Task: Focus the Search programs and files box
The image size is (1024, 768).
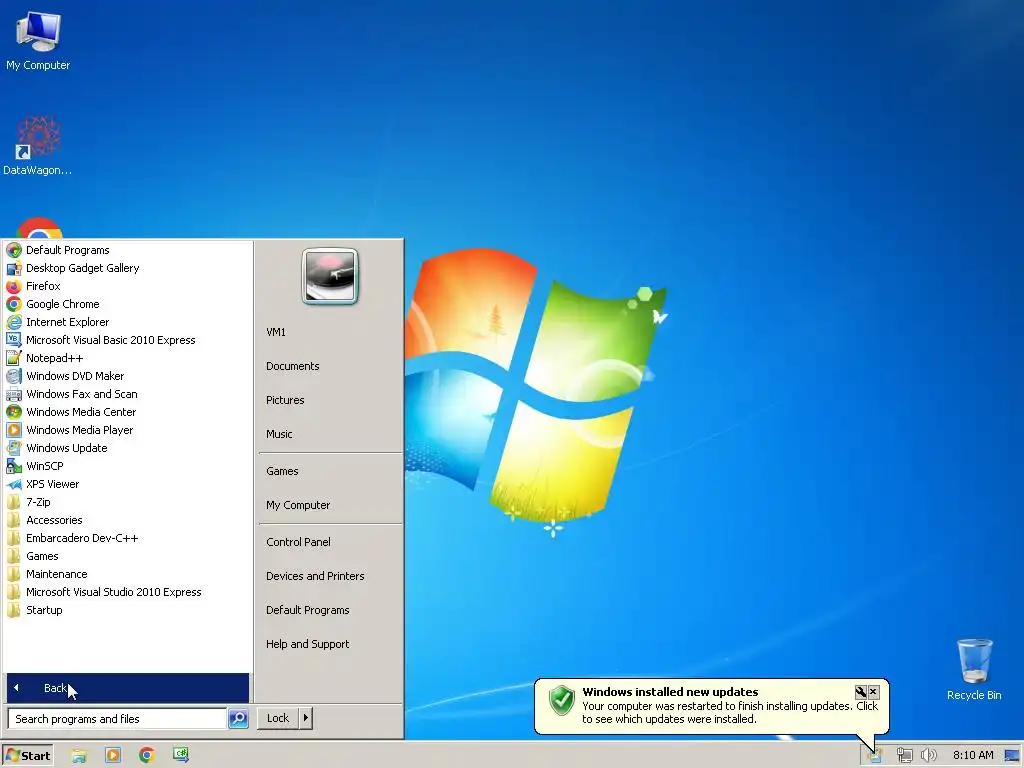Action: click(117, 718)
